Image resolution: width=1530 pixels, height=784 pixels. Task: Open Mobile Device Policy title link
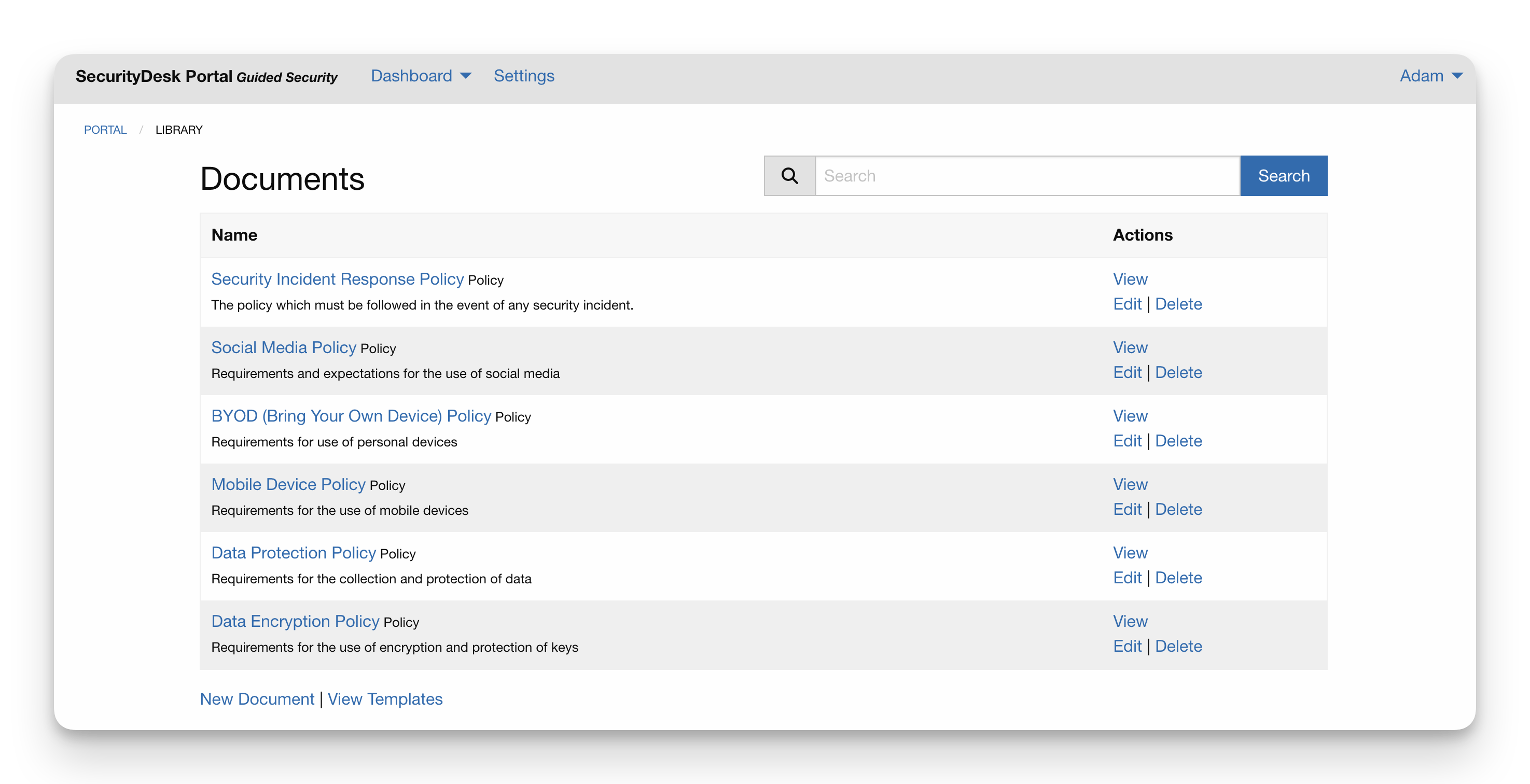tap(288, 485)
